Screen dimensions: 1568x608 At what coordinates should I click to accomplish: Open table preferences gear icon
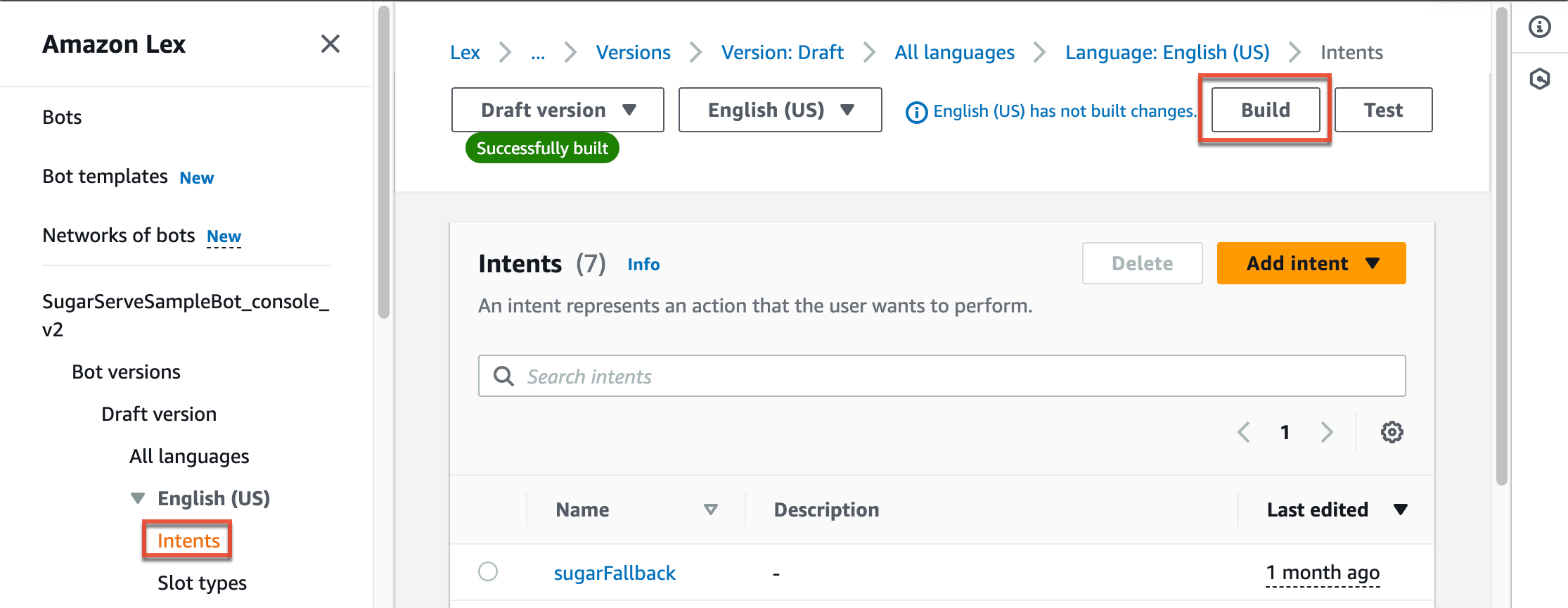click(1392, 432)
